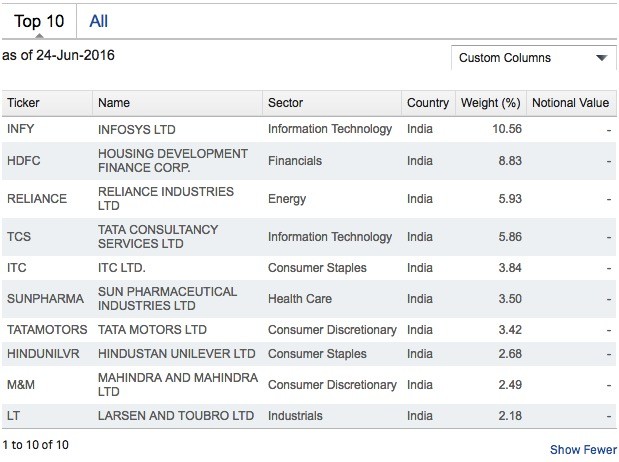Click the M&M ticker cell
This screenshot has height=462, width=619.
point(21,385)
